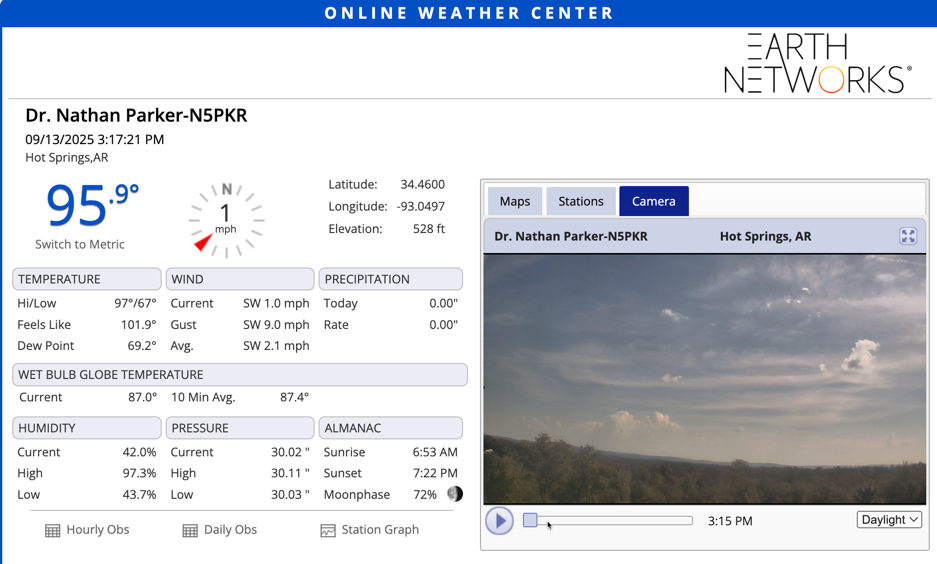Image resolution: width=937 pixels, height=564 pixels.
Task: Open the Daylight dropdown
Action: pos(889,520)
